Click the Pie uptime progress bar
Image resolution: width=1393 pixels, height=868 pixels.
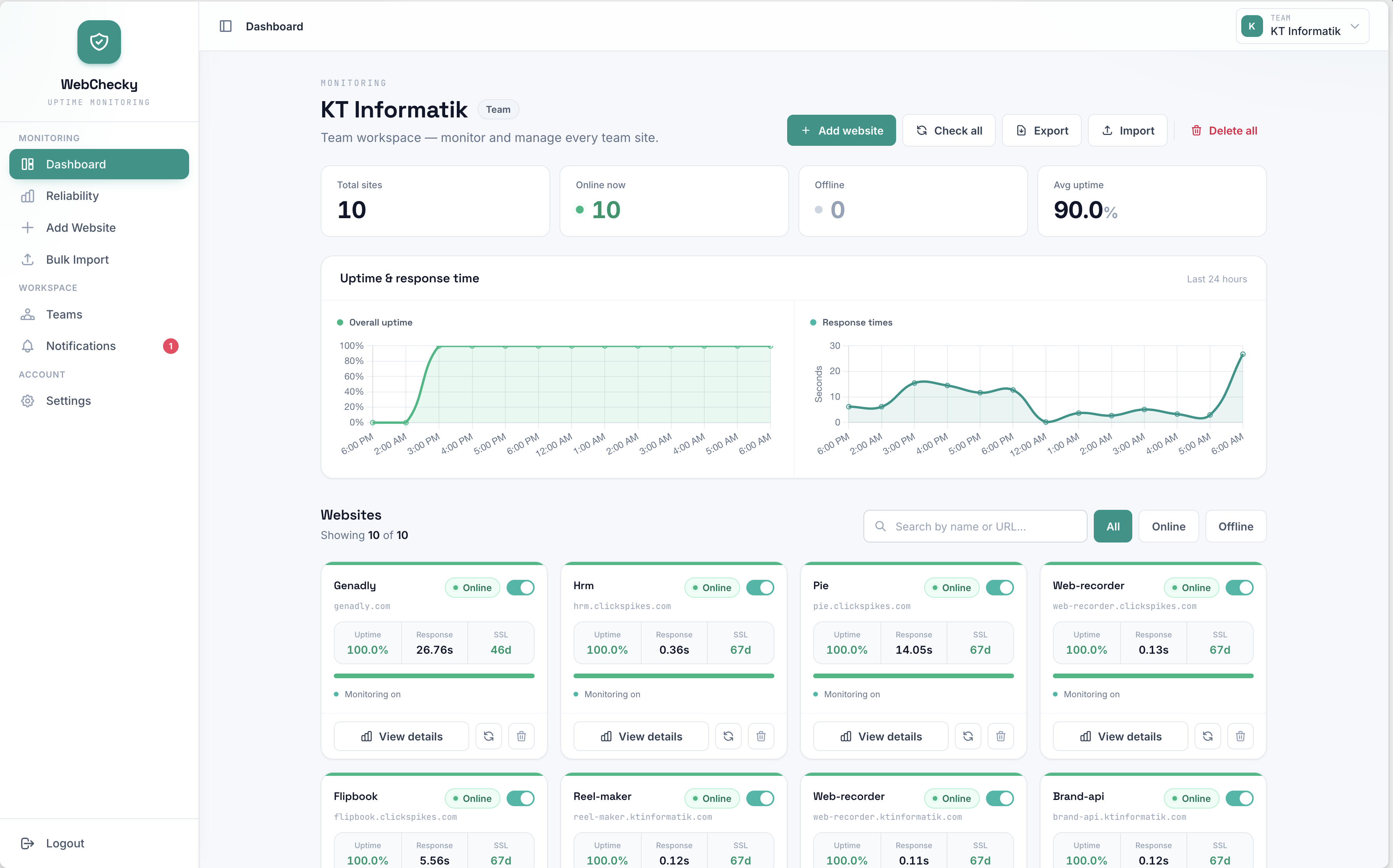[914, 675]
